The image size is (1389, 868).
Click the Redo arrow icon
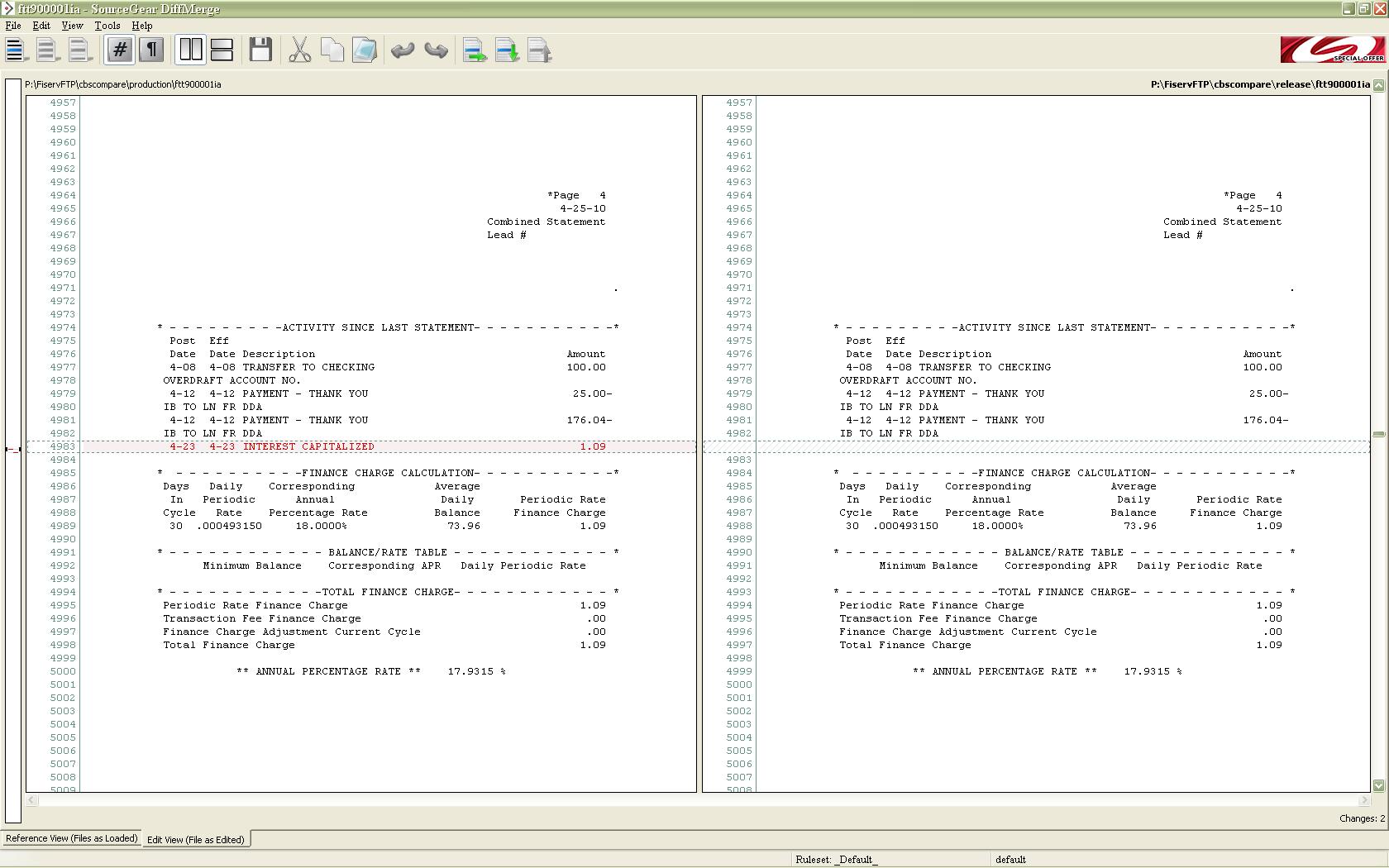click(436, 50)
